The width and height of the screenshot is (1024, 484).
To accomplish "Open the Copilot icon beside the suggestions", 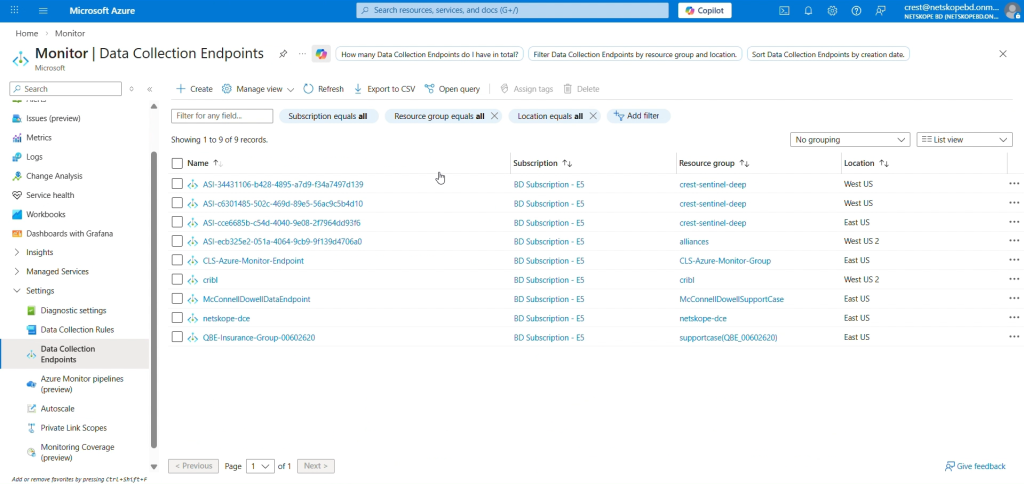I will (321, 54).
